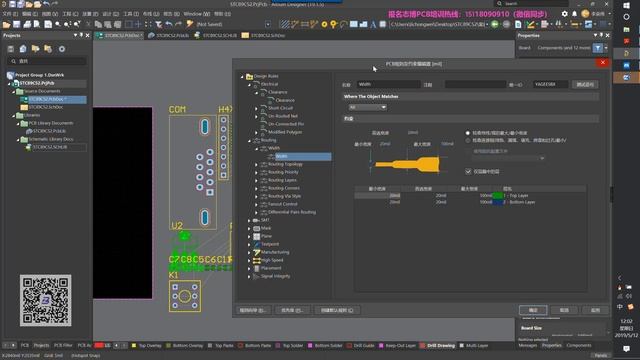This screenshot has width=640, height=360.
Task: Open the Panels button in status bar
Action: click(600, 356)
